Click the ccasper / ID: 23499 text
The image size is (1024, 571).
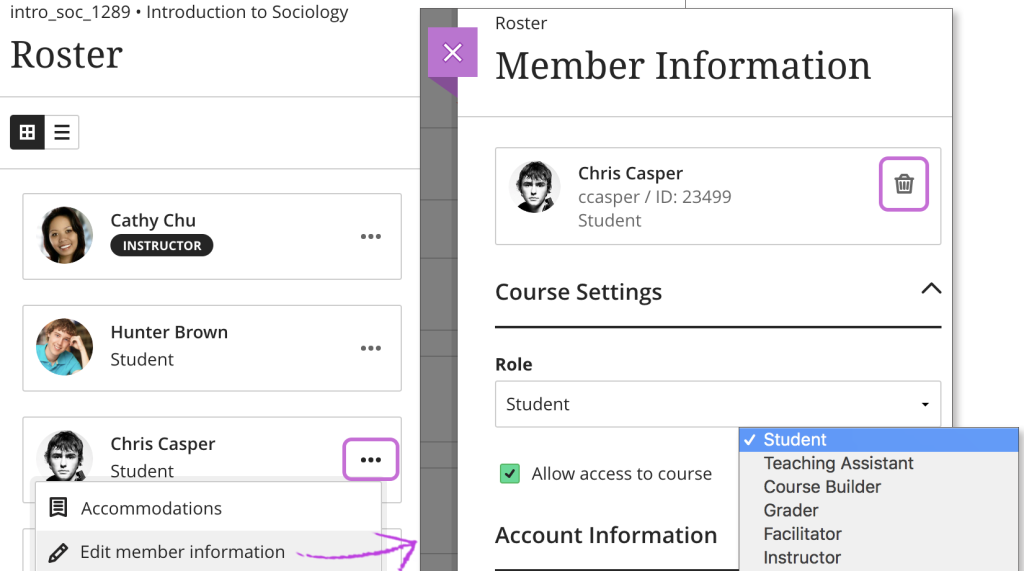pyautogui.click(x=654, y=197)
